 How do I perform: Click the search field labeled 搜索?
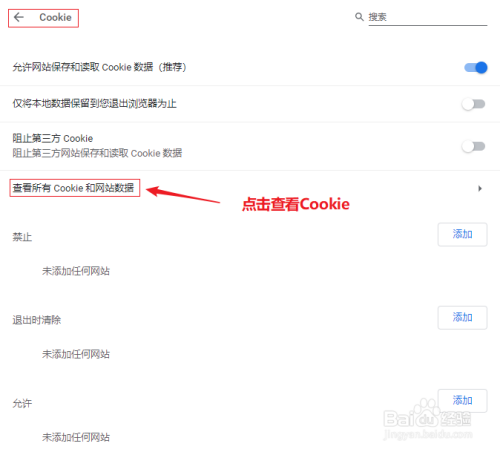pyautogui.click(x=428, y=17)
